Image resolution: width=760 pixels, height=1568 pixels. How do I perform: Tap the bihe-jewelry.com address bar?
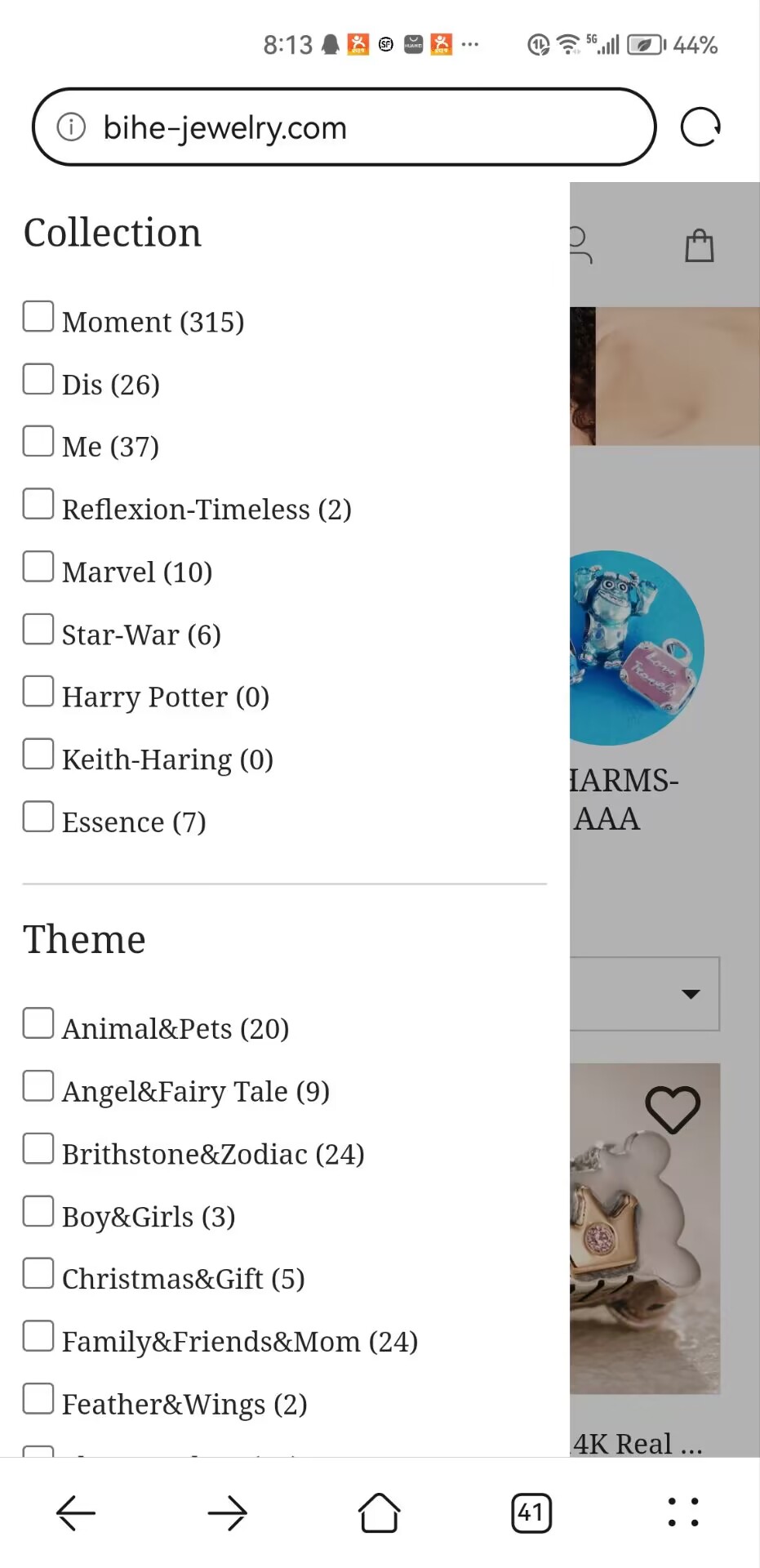(x=344, y=127)
